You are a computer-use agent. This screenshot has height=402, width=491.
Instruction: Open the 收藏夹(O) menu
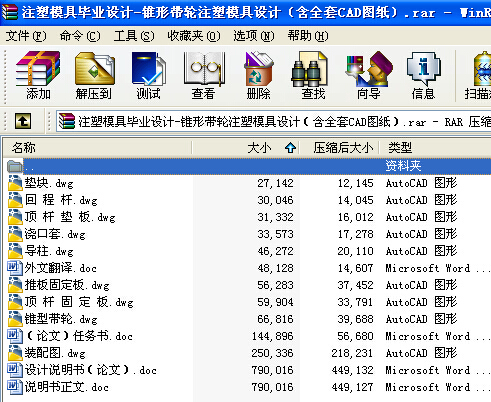pos(194,36)
